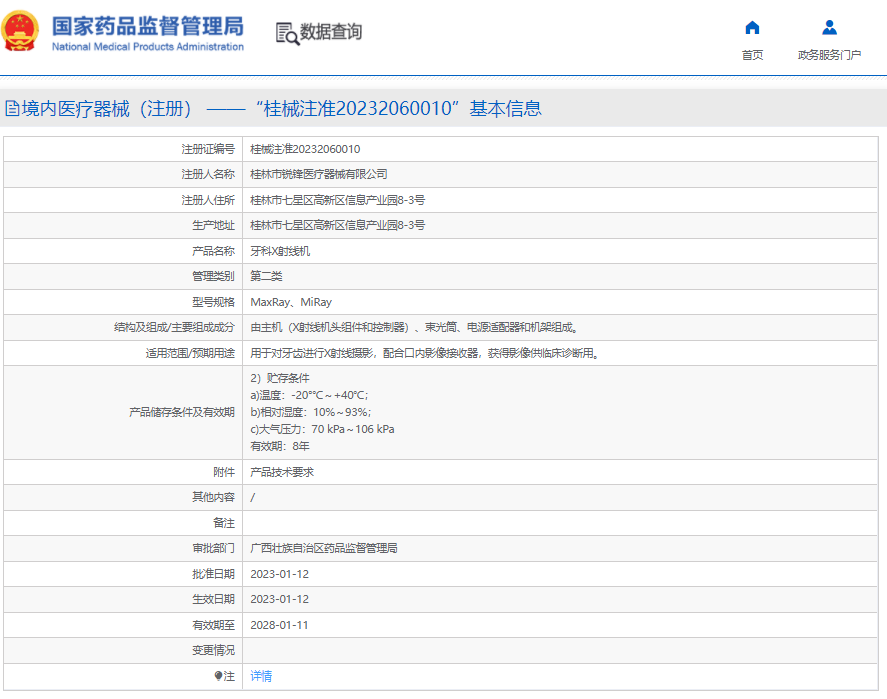887x699 pixels.
Task: Click the national emblem logo
Action: pyautogui.click(x=20, y=31)
